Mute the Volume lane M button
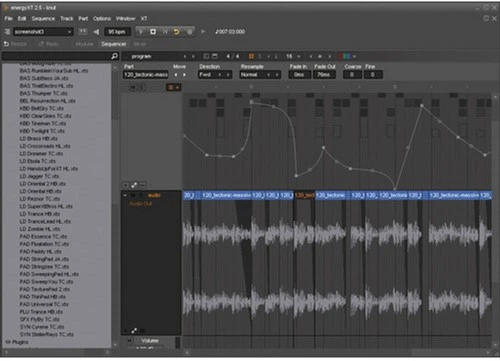Image resolution: width=500 pixels, height=361 pixels. [x=129, y=341]
